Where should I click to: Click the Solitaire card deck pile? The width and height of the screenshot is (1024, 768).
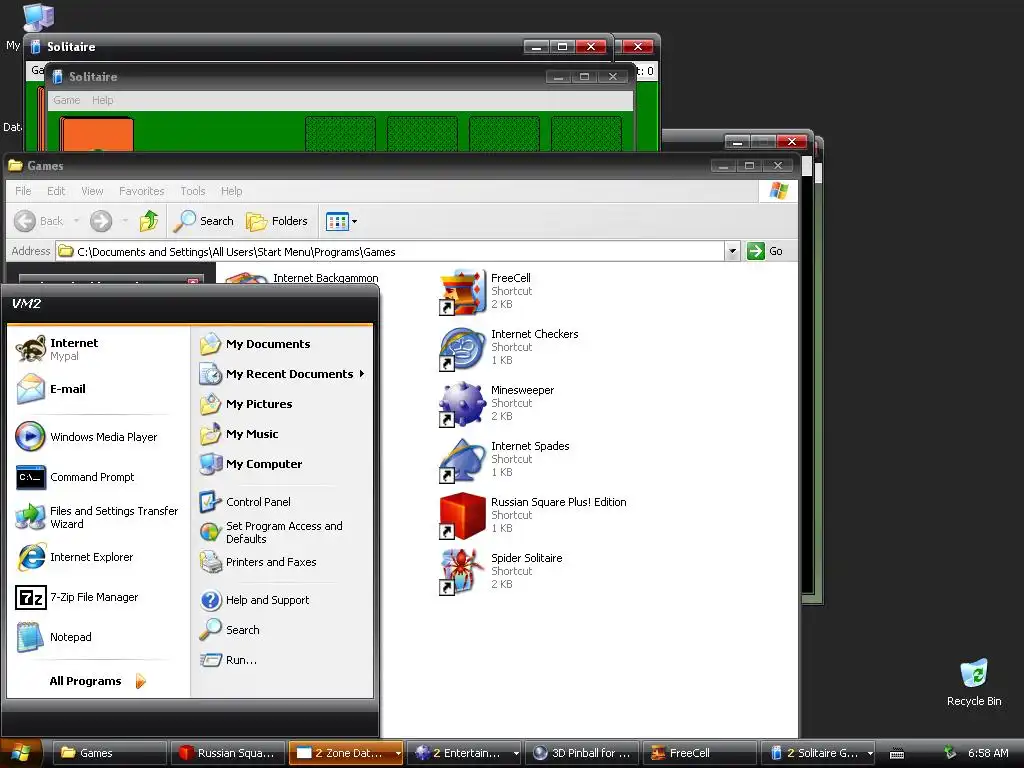(97, 134)
